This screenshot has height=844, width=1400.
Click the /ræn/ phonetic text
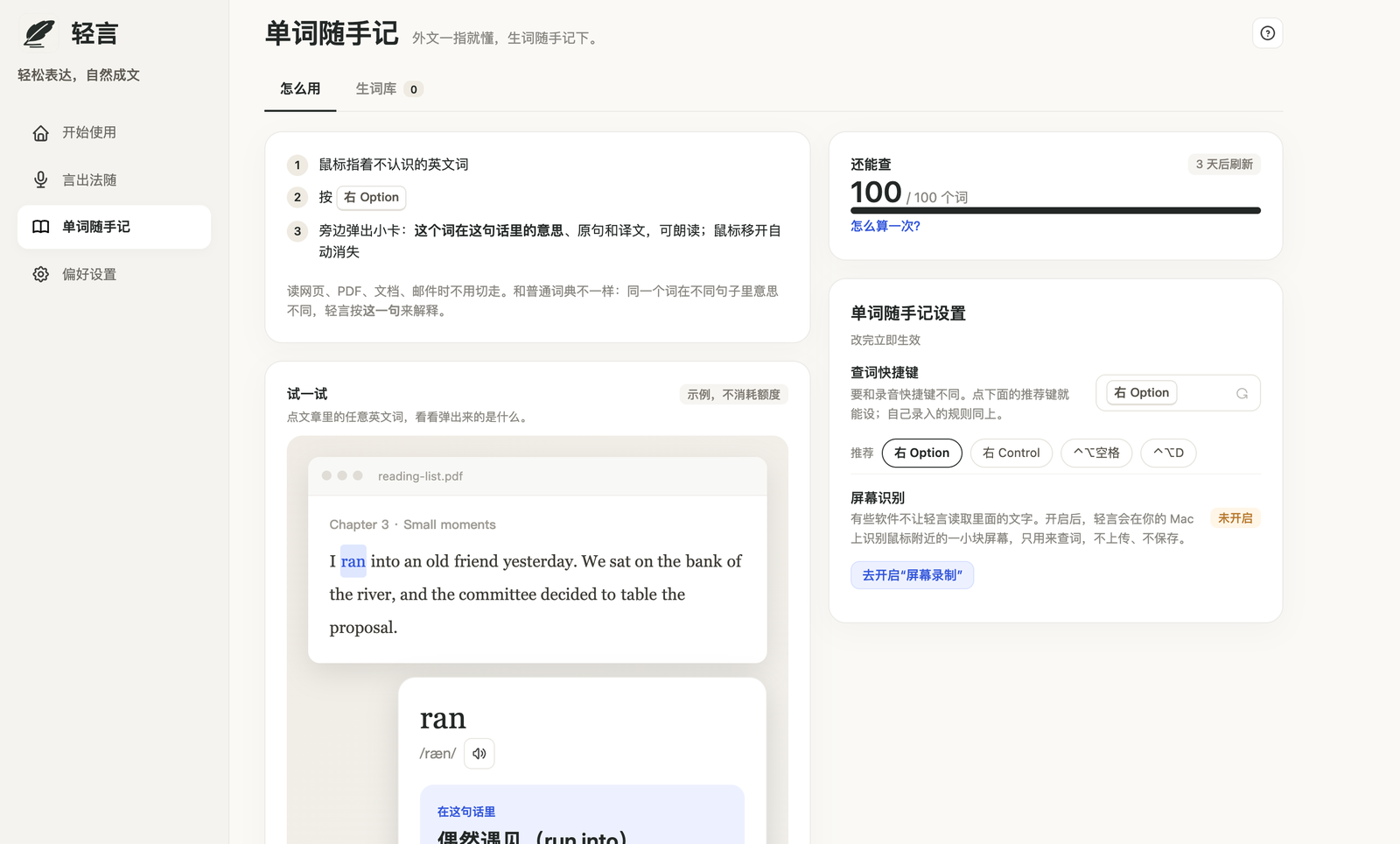[437, 754]
